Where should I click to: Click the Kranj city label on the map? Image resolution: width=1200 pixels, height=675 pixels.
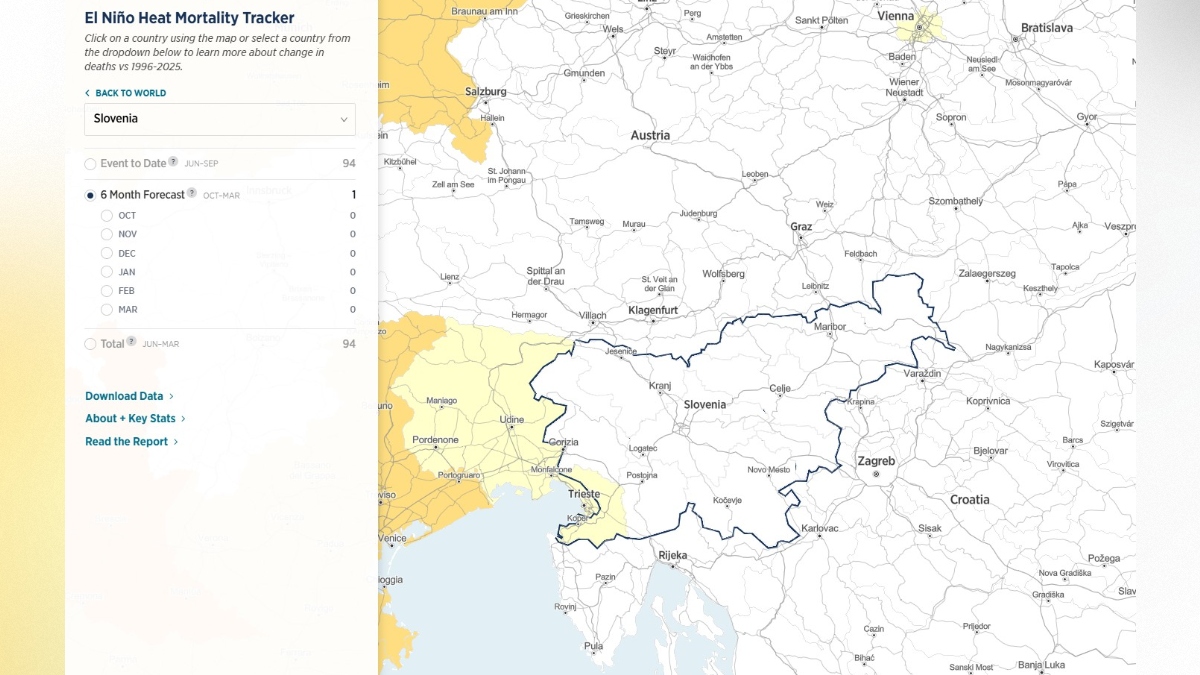coord(660,386)
